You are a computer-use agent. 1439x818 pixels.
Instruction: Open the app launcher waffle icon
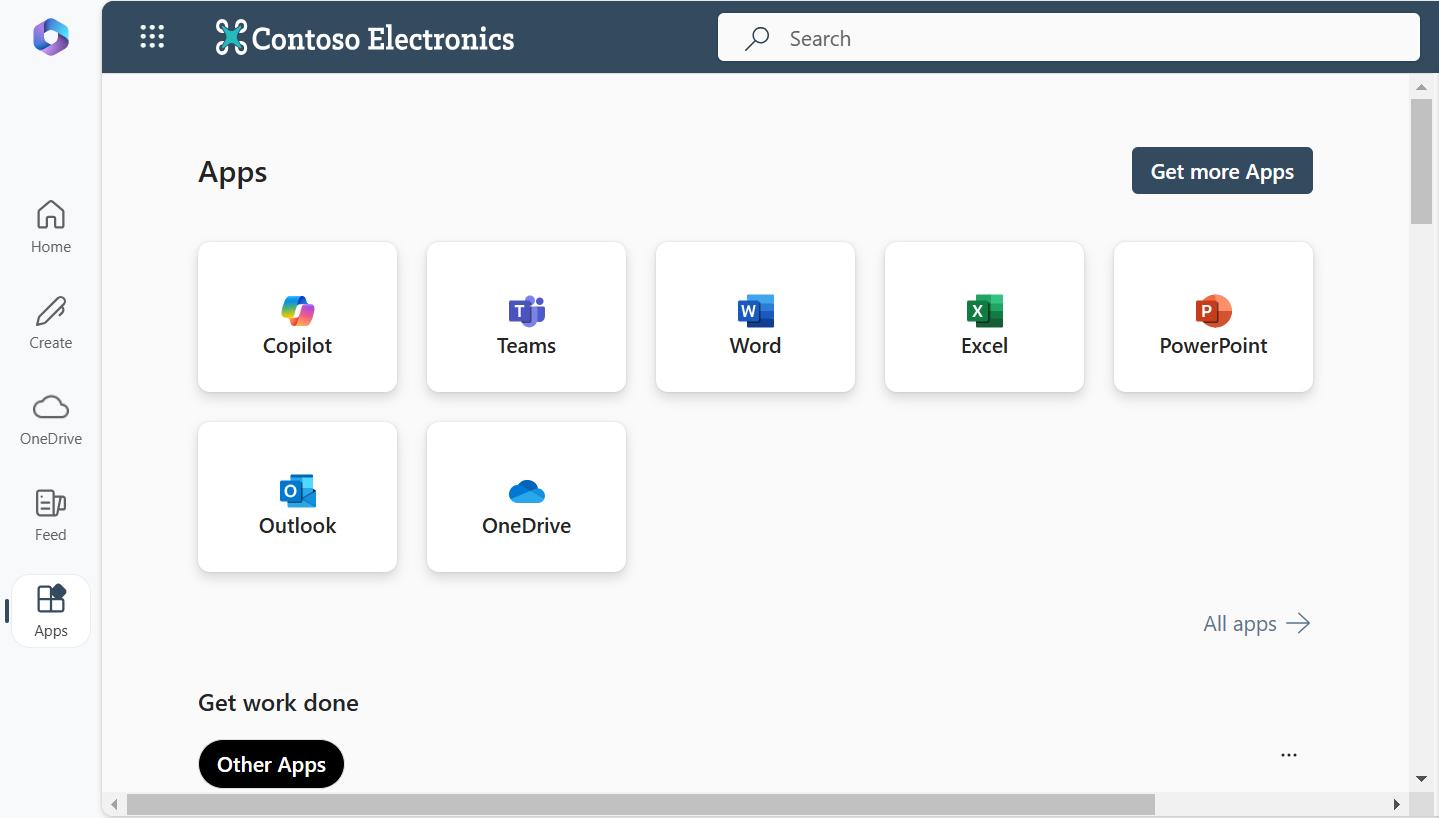152,38
